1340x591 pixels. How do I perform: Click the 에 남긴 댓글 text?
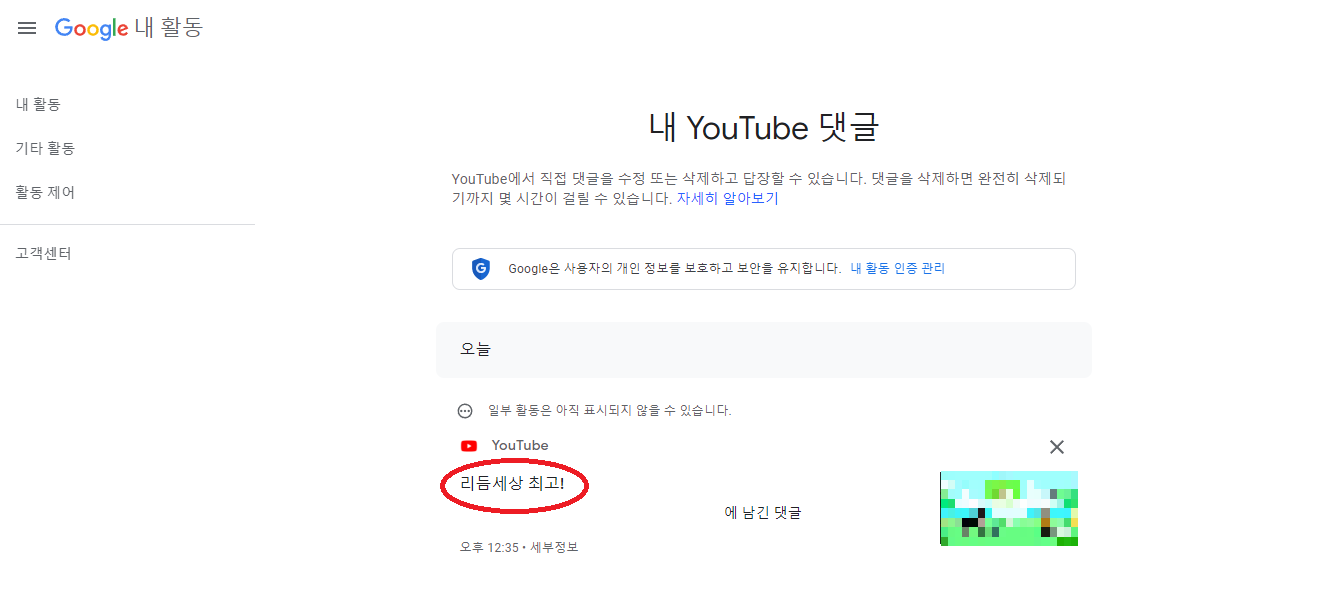[x=763, y=512]
